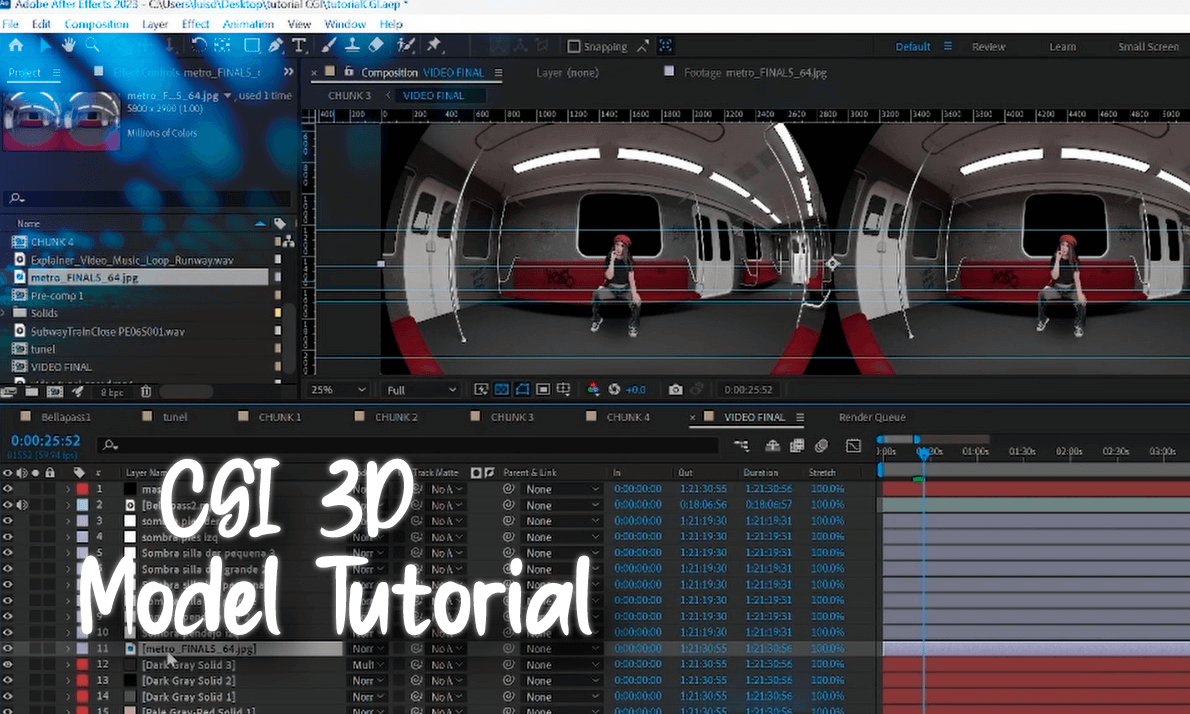Image resolution: width=1190 pixels, height=714 pixels.
Task: Activate the Clone Stamp tool
Action: [x=350, y=44]
